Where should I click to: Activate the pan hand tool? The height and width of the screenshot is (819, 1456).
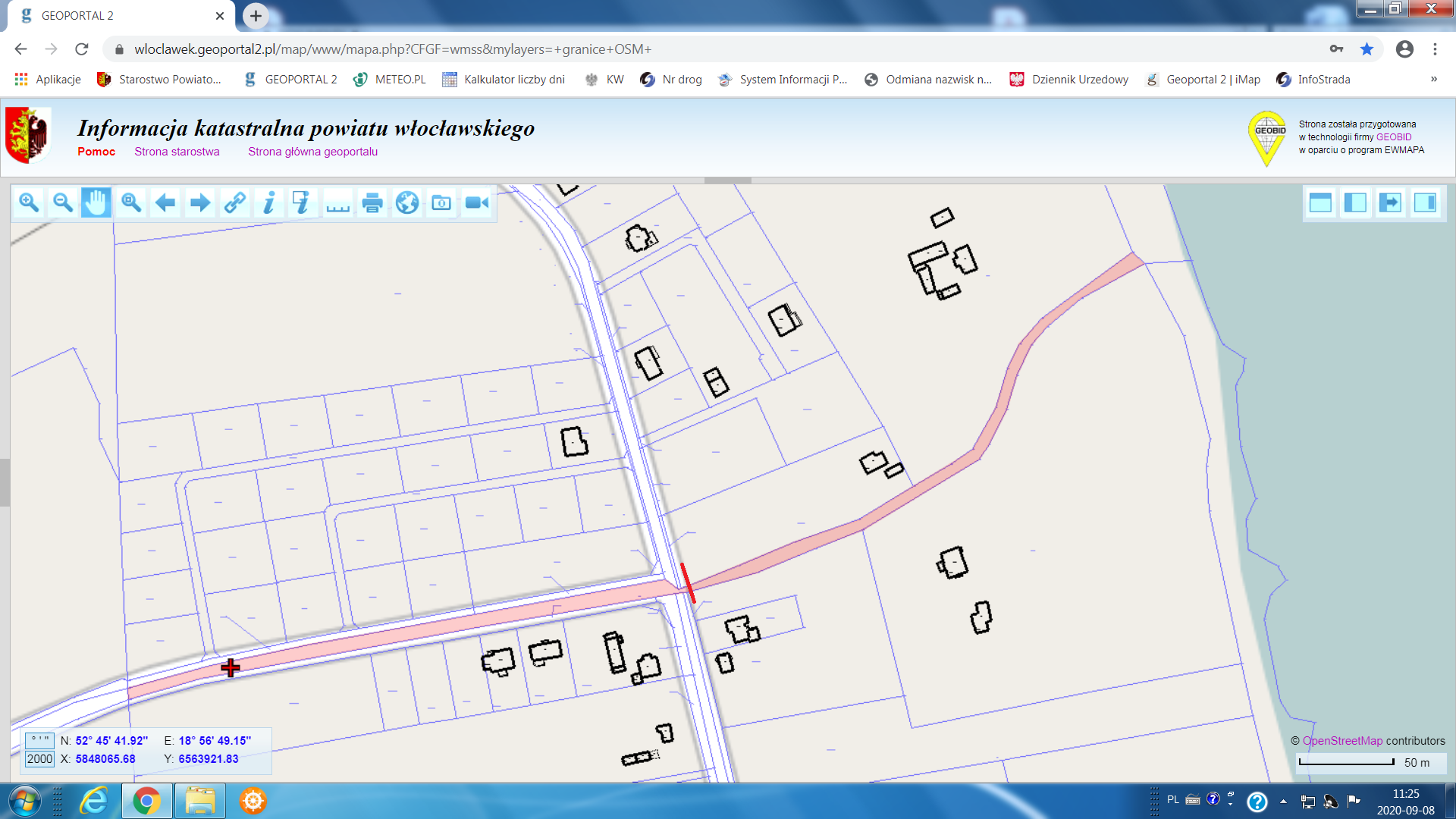tap(96, 202)
